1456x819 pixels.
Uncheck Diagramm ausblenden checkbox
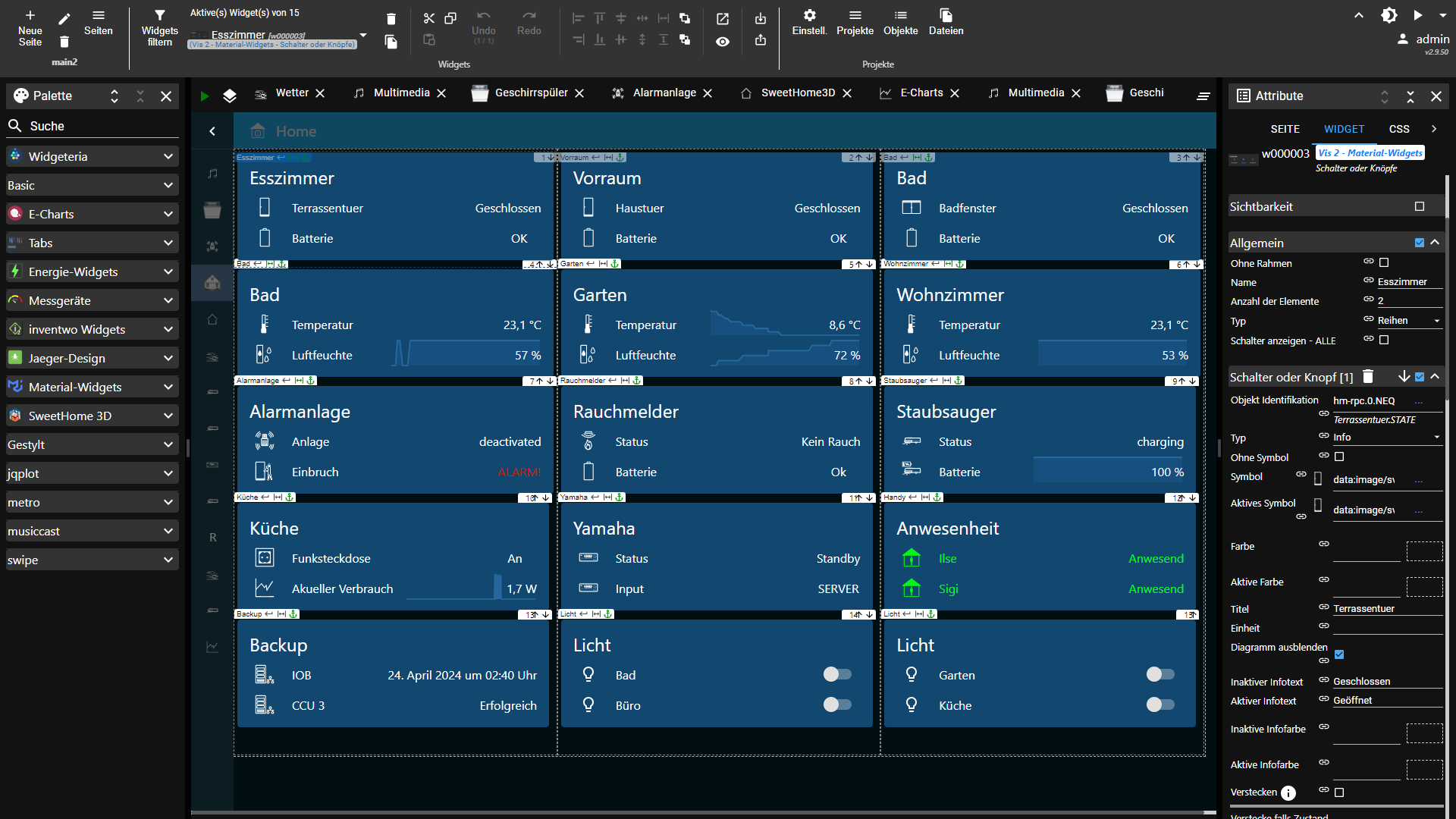click(x=1339, y=654)
